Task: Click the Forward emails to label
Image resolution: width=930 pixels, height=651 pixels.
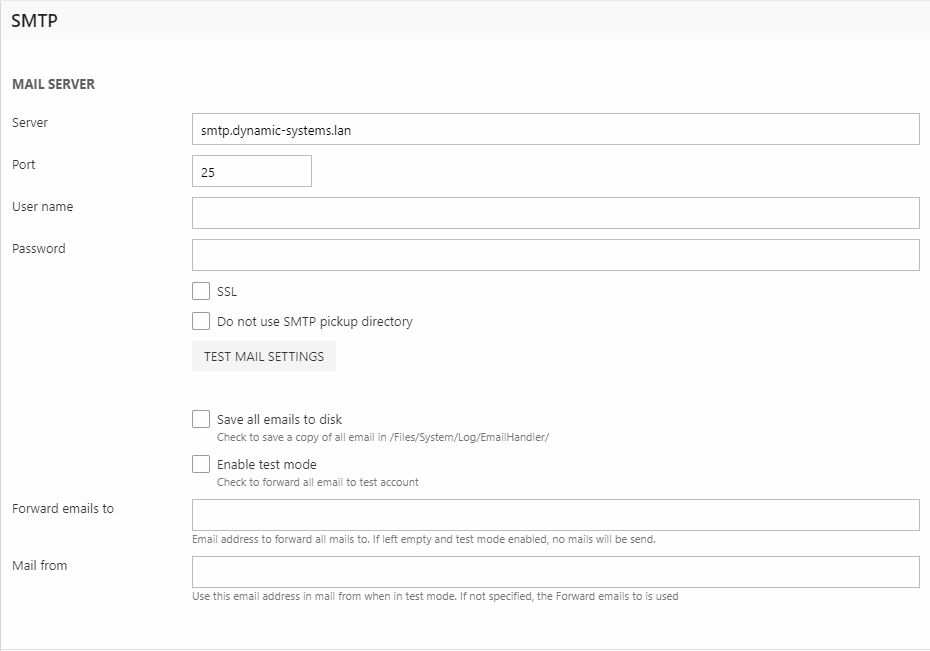Action: pyautogui.click(x=63, y=509)
